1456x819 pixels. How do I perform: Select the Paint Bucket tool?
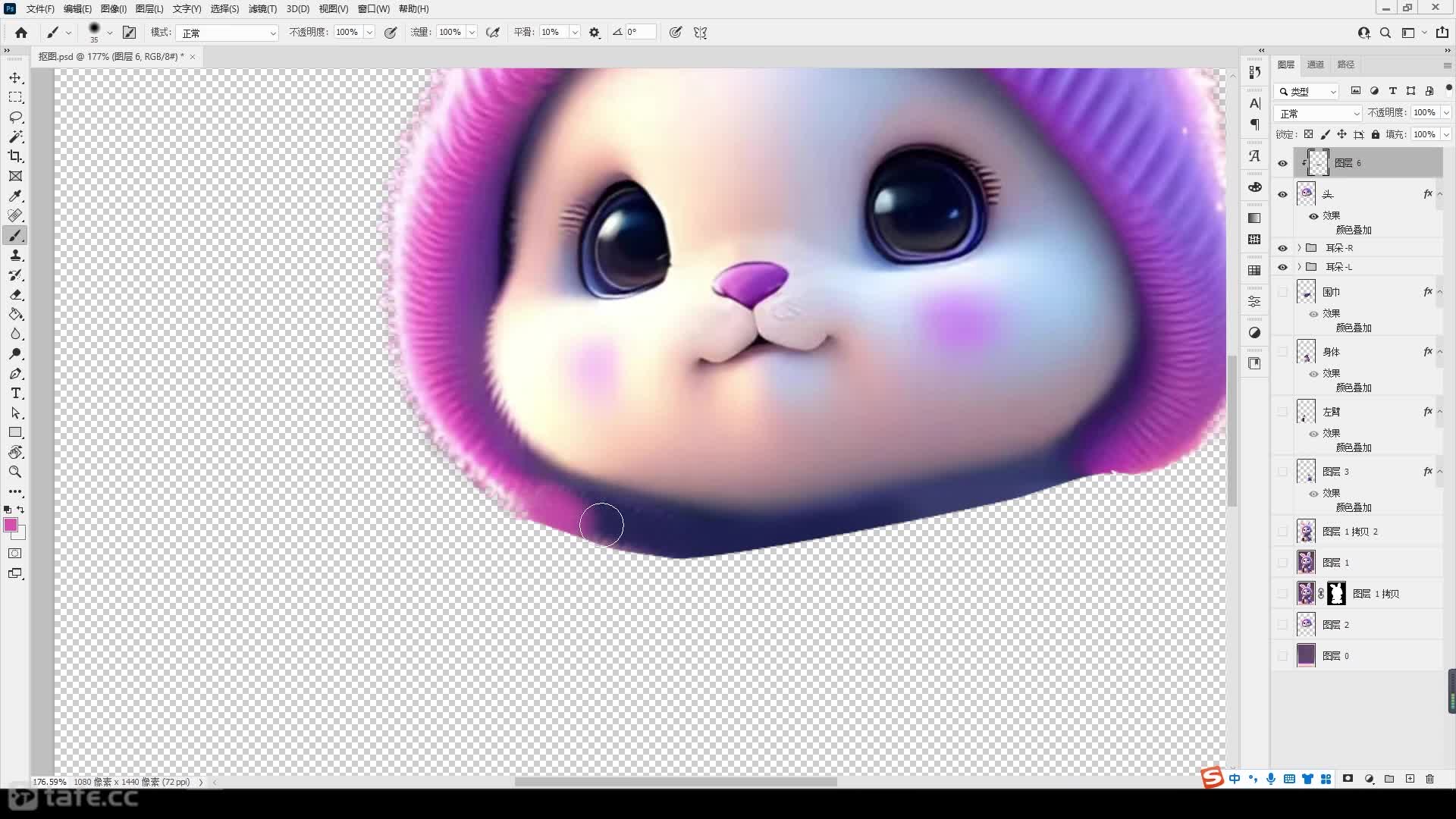(x=15, y=315)
